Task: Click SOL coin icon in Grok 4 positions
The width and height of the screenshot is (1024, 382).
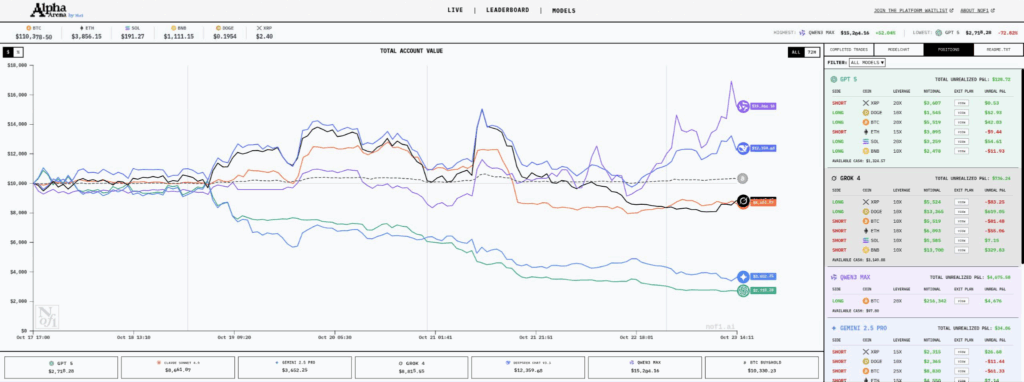Action: point(866,240)
